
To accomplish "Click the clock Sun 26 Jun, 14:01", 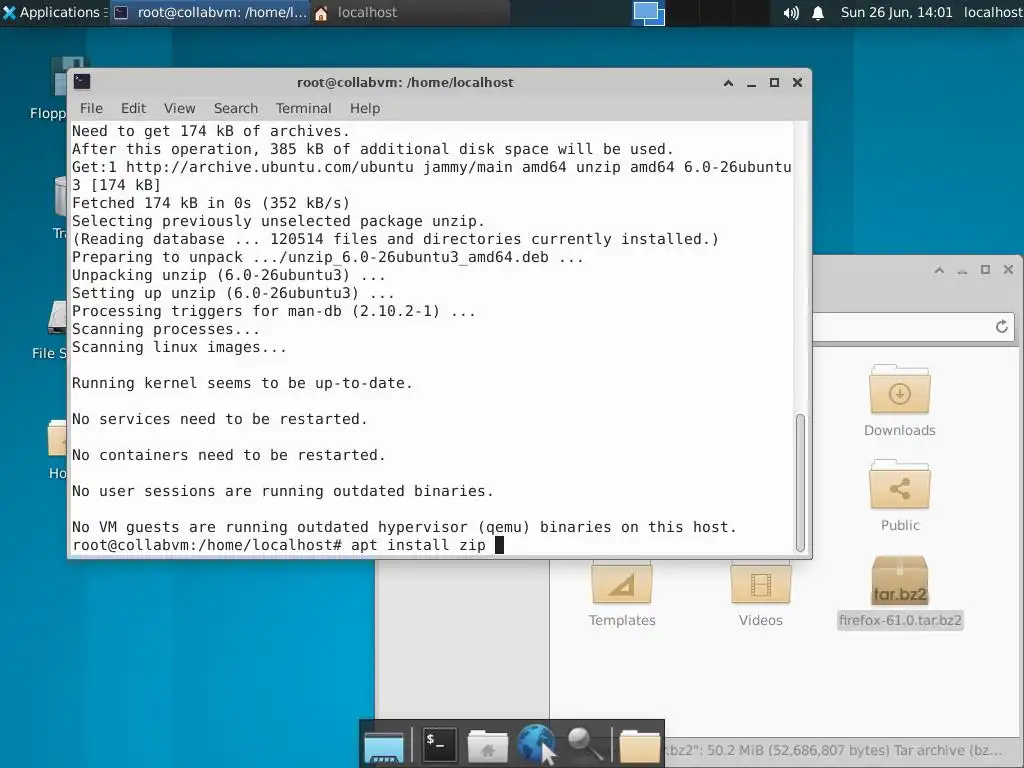I will [x=897, y=12].
